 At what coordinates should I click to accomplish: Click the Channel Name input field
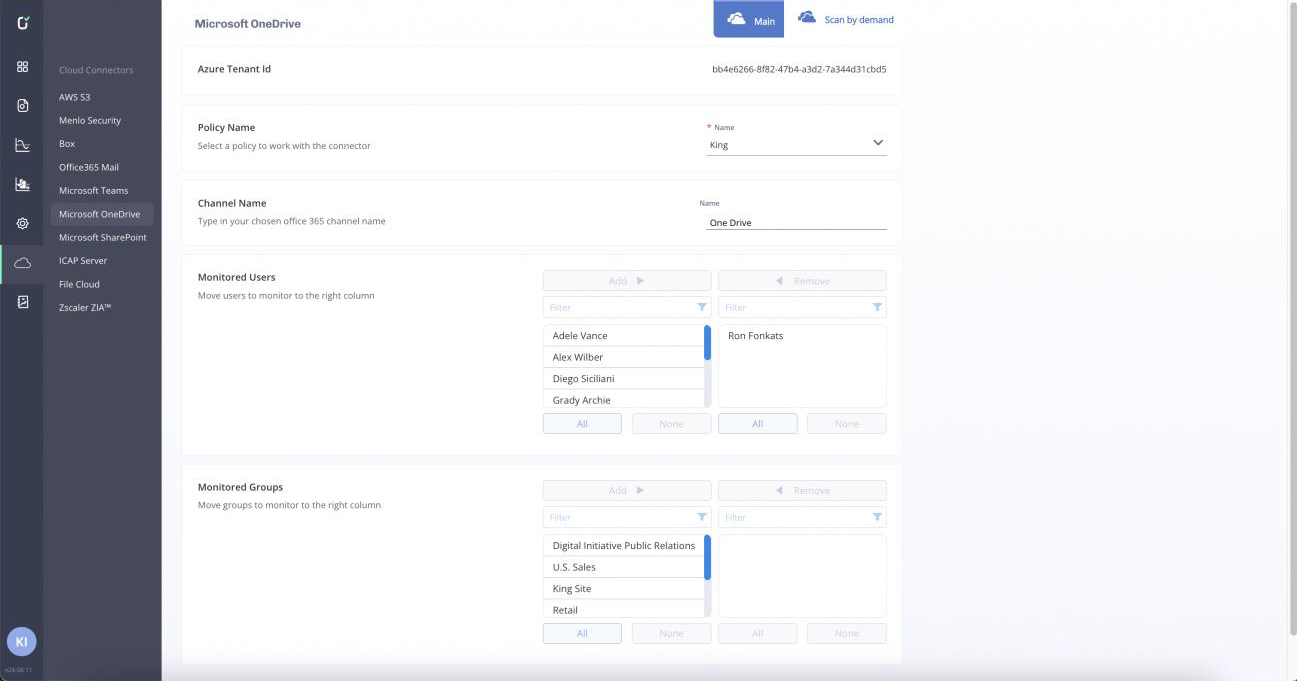pos(796,222)
